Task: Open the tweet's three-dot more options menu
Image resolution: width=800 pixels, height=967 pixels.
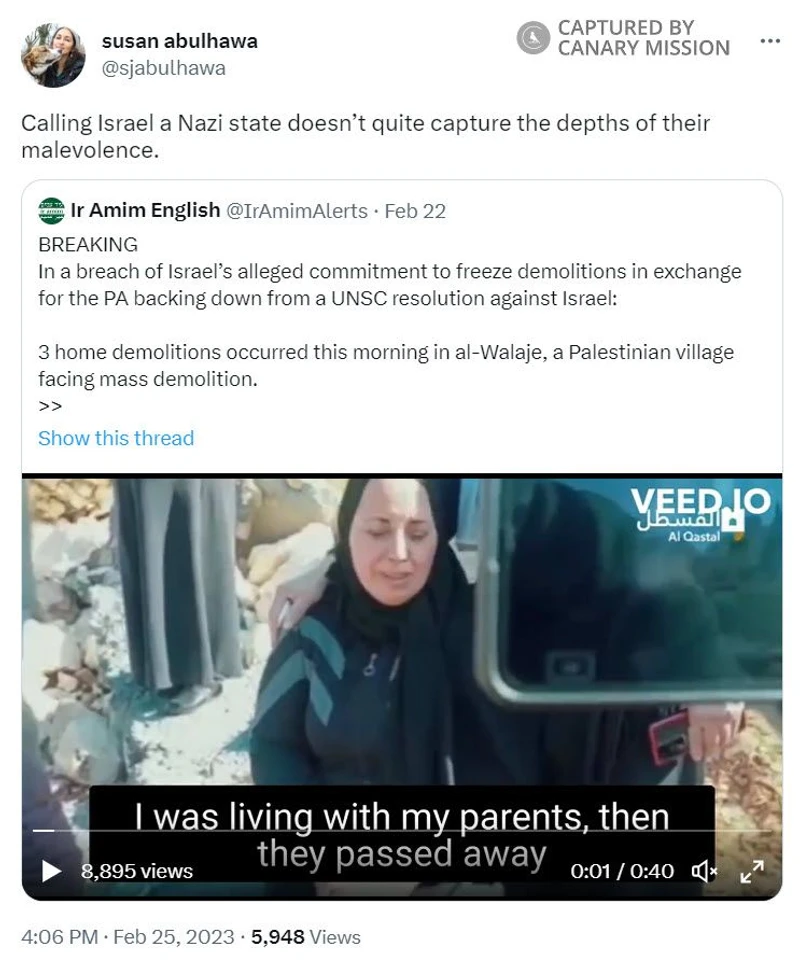Action: (770, 41)
